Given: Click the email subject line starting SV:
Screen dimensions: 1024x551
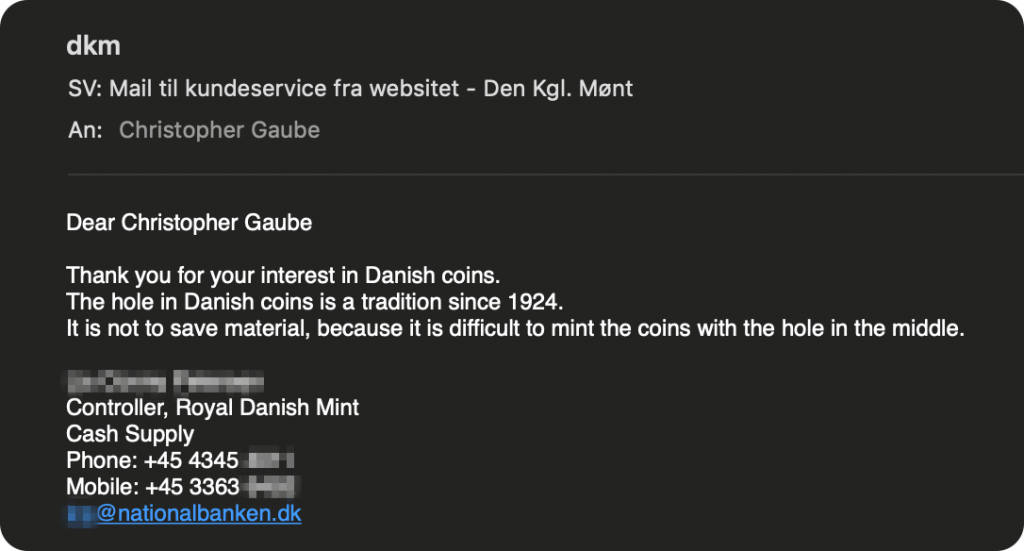Looking at the screenshot, I should (351, 88).
